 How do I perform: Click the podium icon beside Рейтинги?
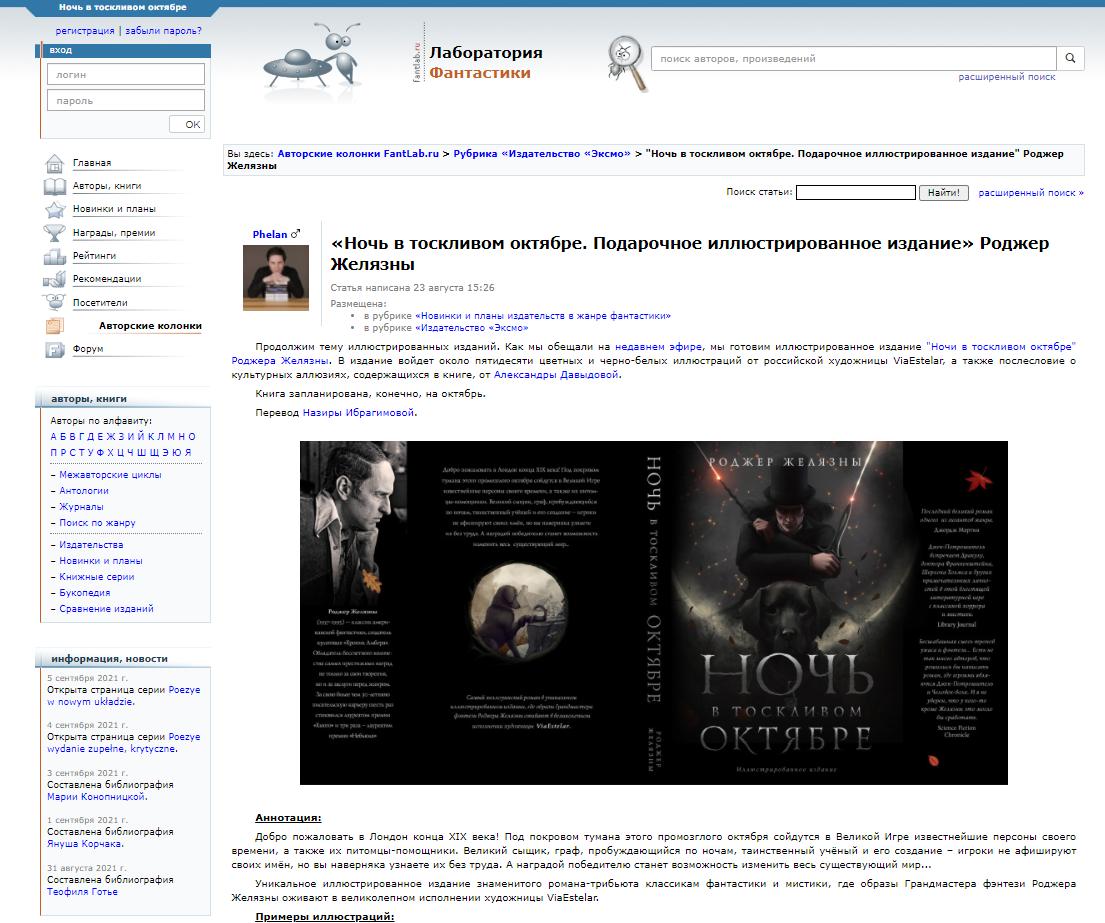click(54, 256)
